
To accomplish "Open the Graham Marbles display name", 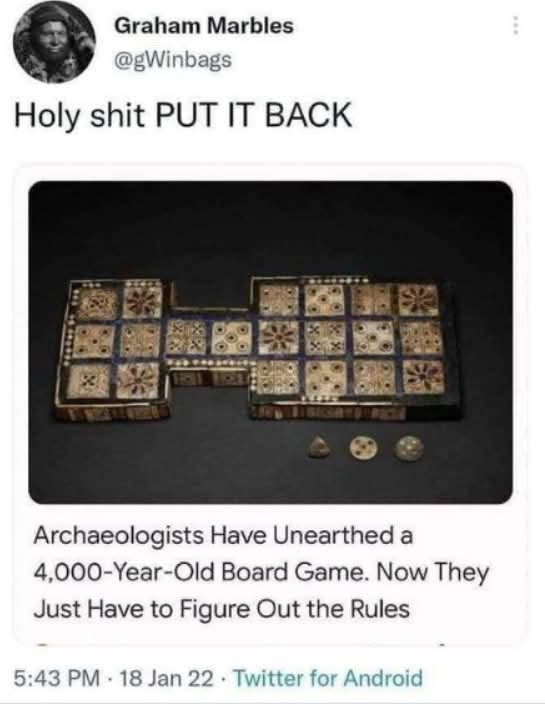I will 204,25.
